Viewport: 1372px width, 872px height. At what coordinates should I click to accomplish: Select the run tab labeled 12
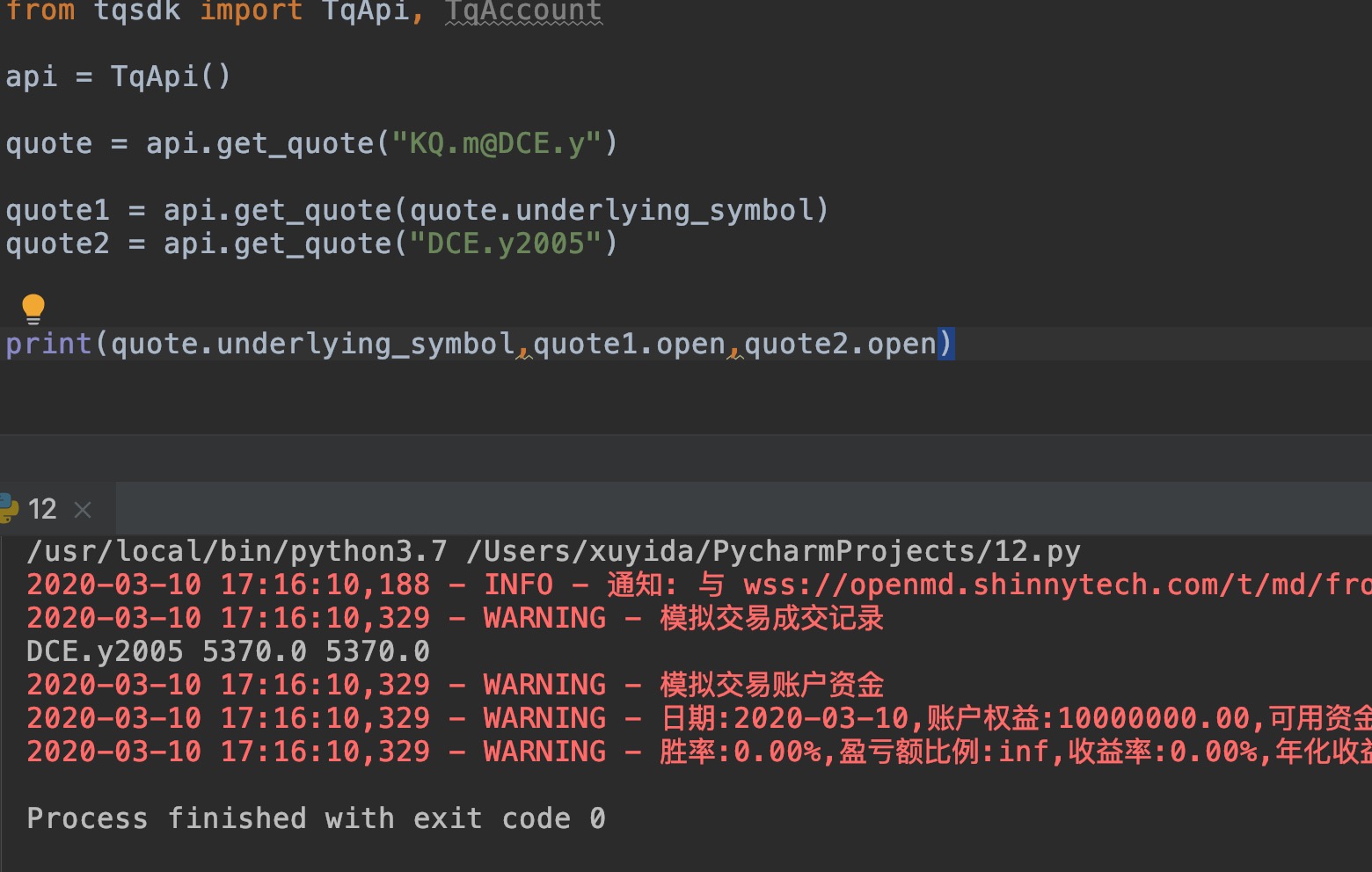coord(42,509)
